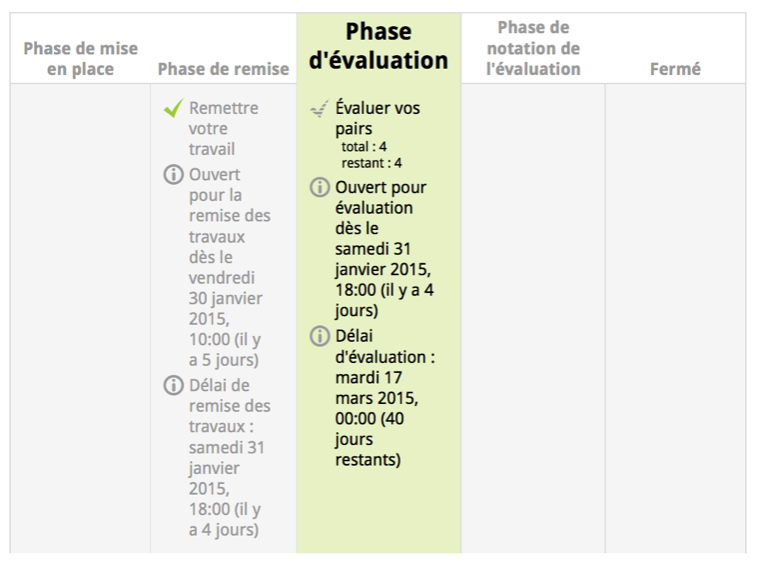Select the Phase de remise header

pyautogui.click(x=223, y=69)
